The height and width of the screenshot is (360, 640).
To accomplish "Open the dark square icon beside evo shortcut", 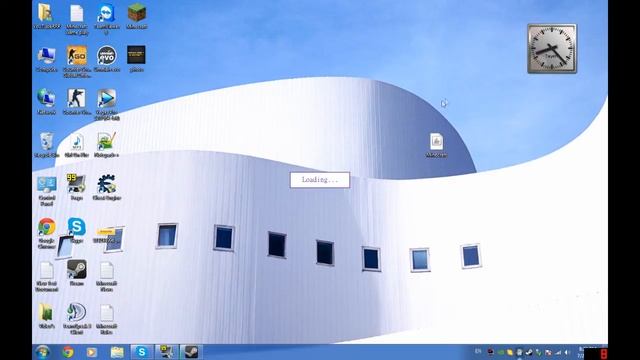I will tap(136, 59).
